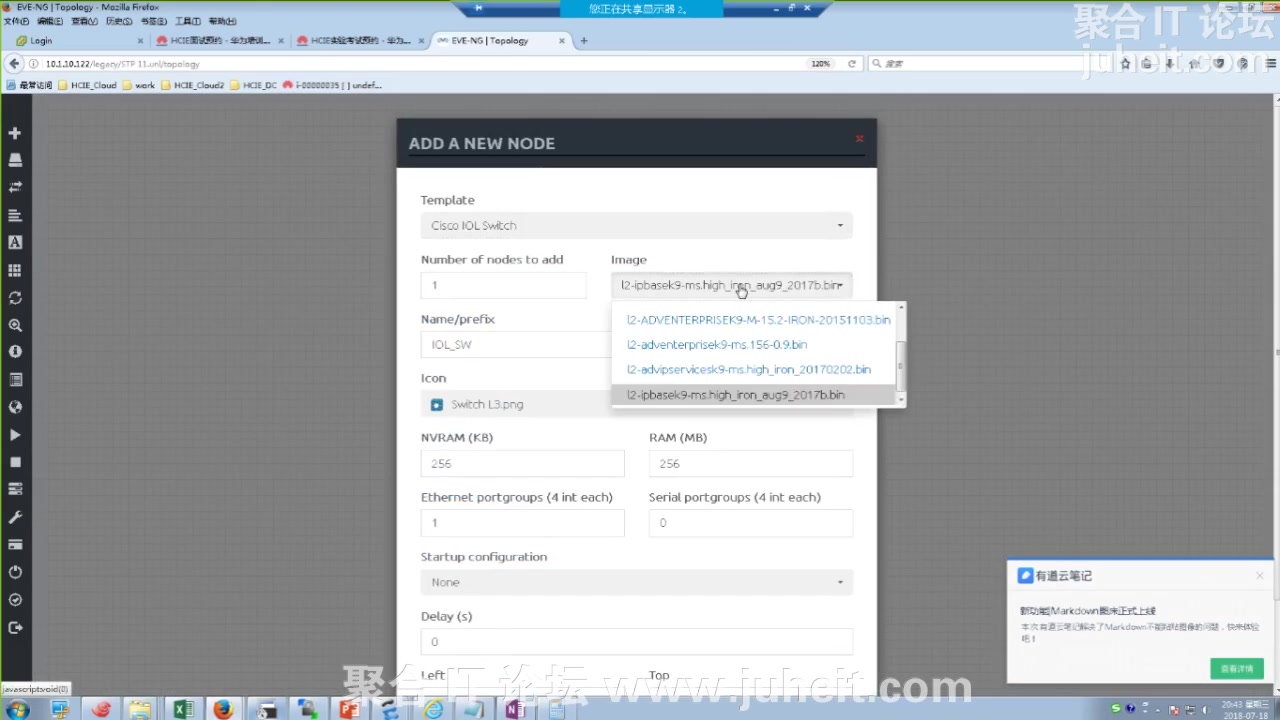Open Excel from the taskbar
The width and height of the screenshot is (1280, 720).
click(182, 709)
